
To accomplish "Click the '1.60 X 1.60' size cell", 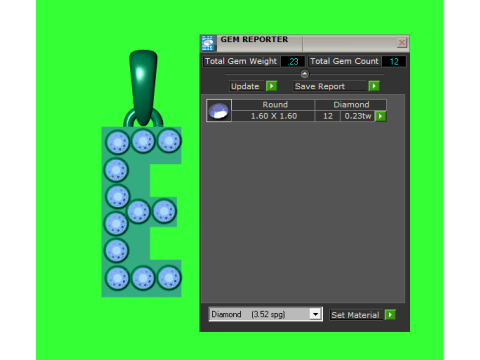I will click(273, 116).
